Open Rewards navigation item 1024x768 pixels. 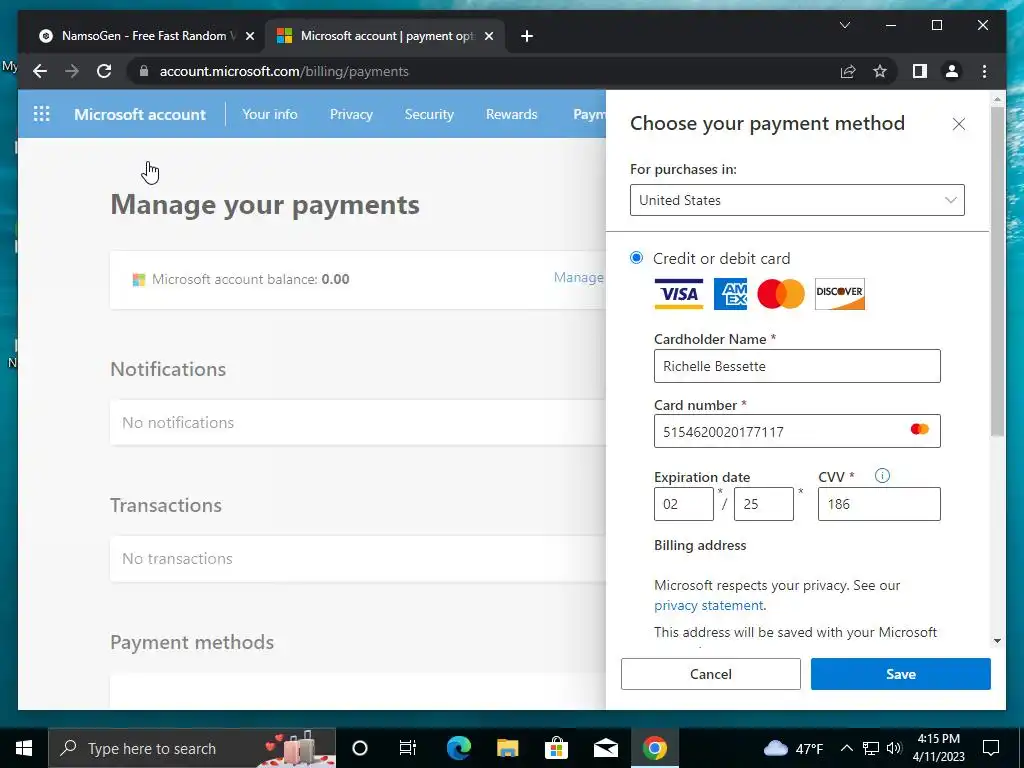[x=511, y=114]
